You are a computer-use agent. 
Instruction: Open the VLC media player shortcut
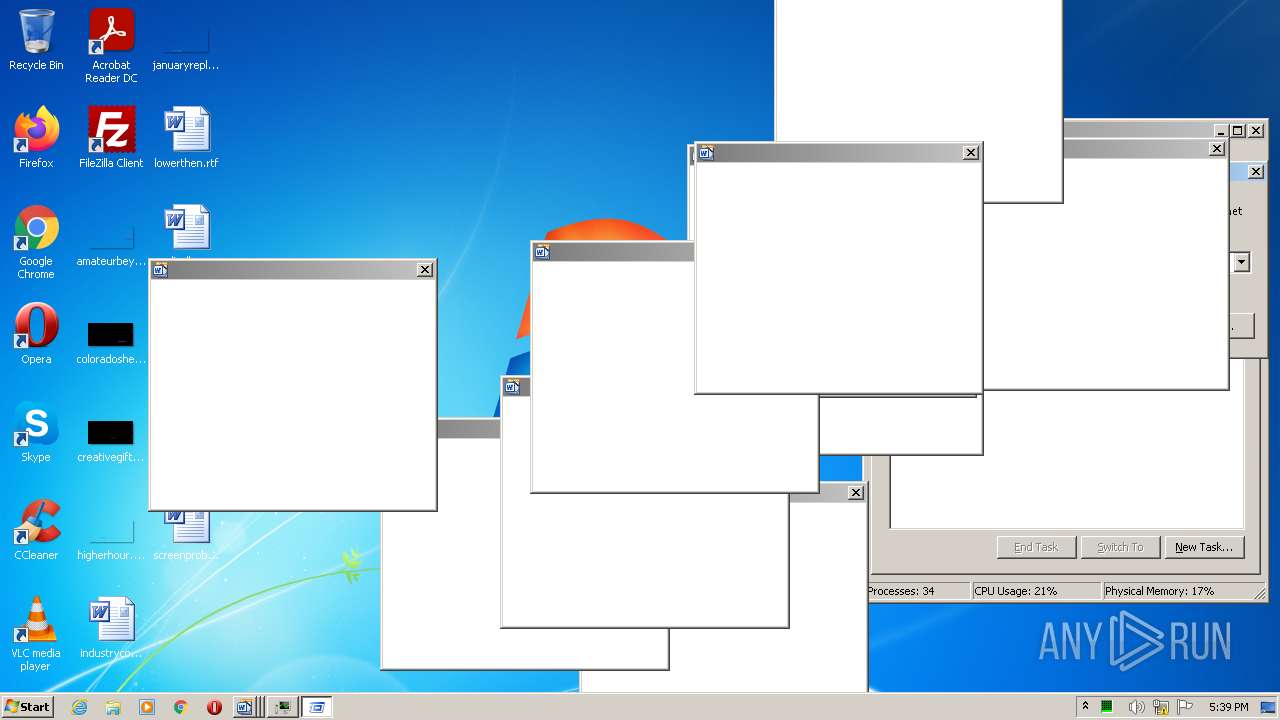click(36, 634)
